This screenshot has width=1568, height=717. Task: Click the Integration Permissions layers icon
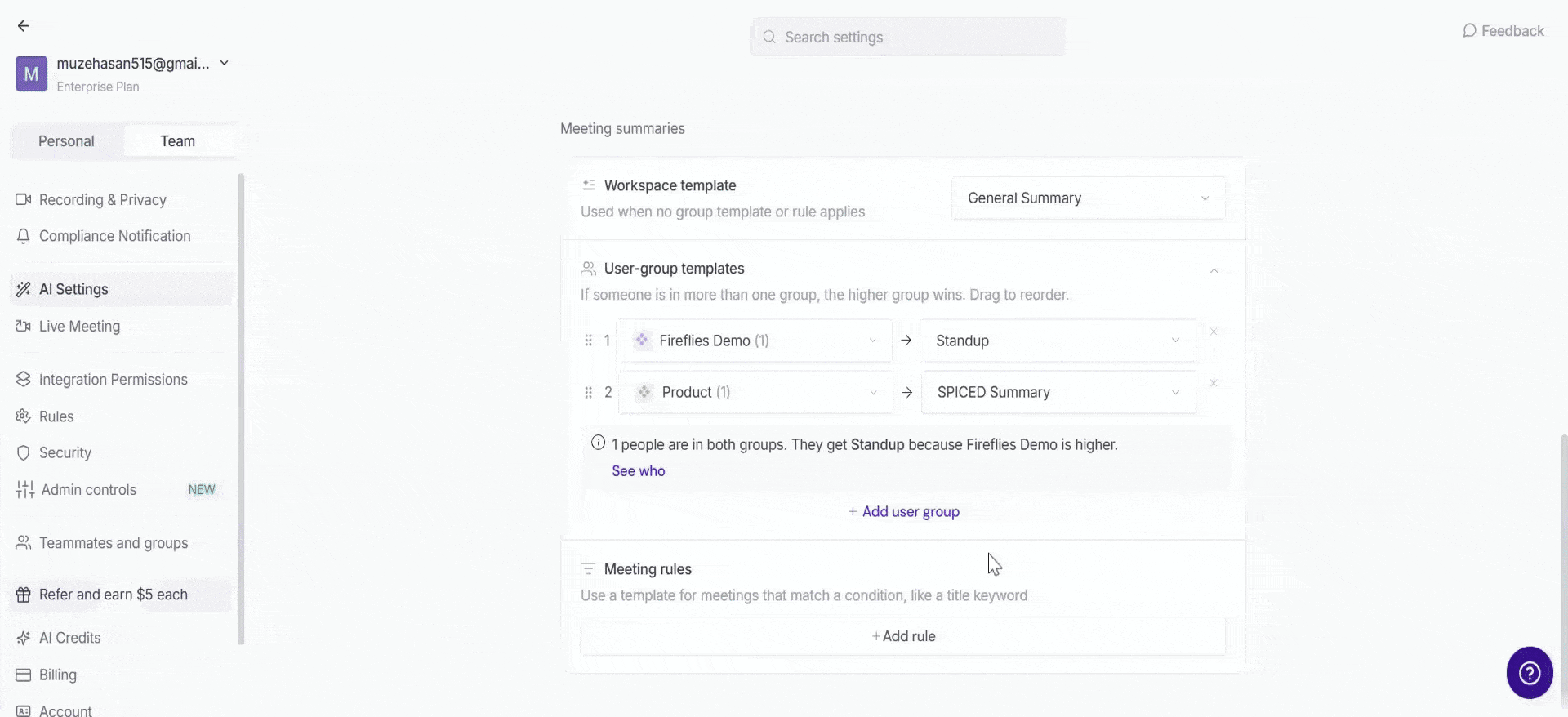coord(24,380)
